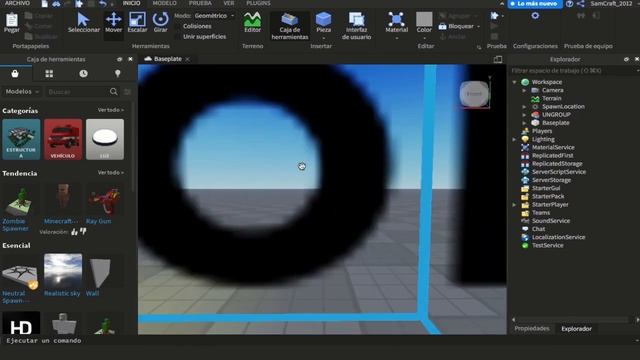Open the terrain Editor
640x360 pixels.
point(252,22)
